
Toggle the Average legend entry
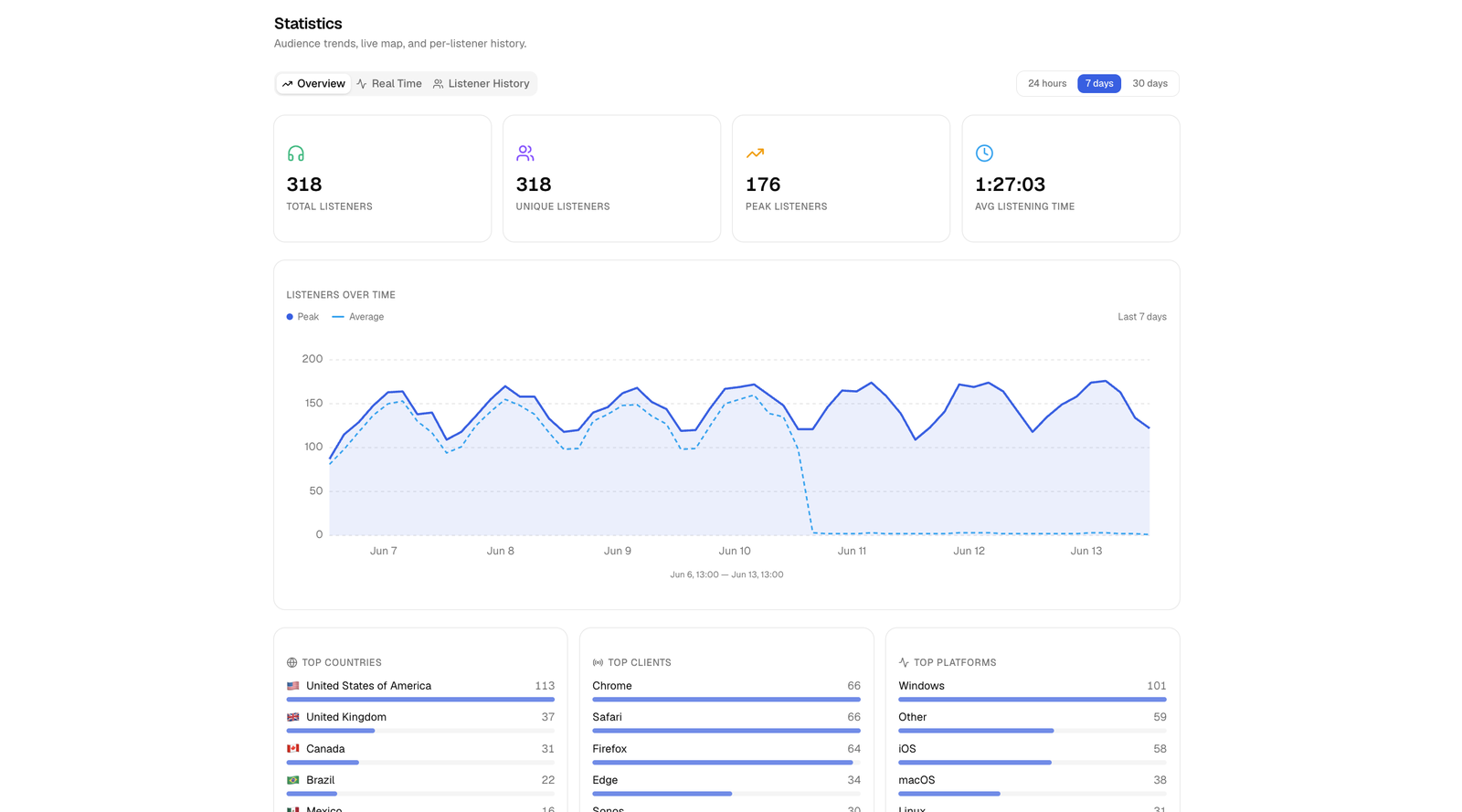tap(358, 317)
